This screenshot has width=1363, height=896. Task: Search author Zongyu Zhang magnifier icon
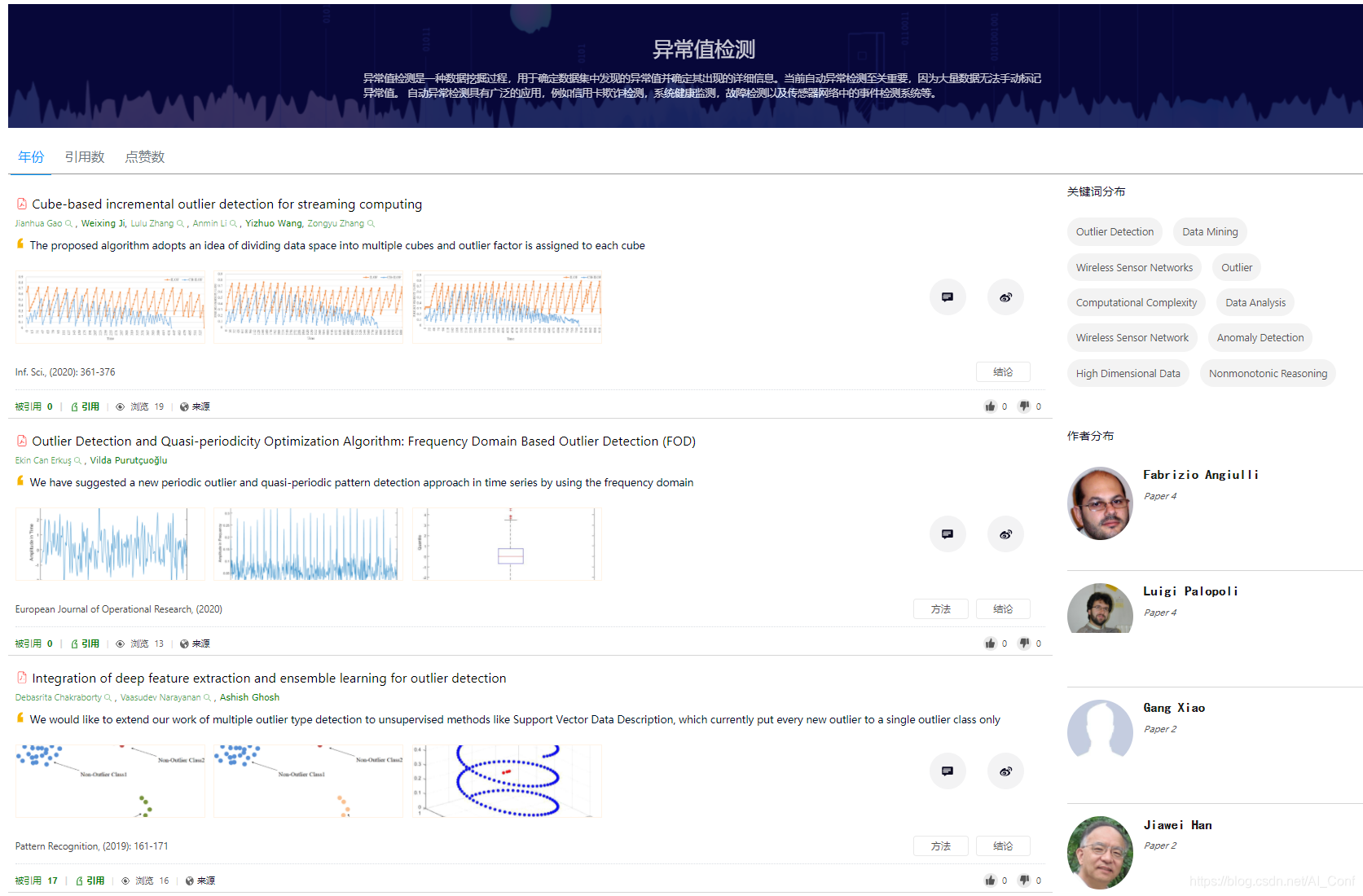point(371,224)
